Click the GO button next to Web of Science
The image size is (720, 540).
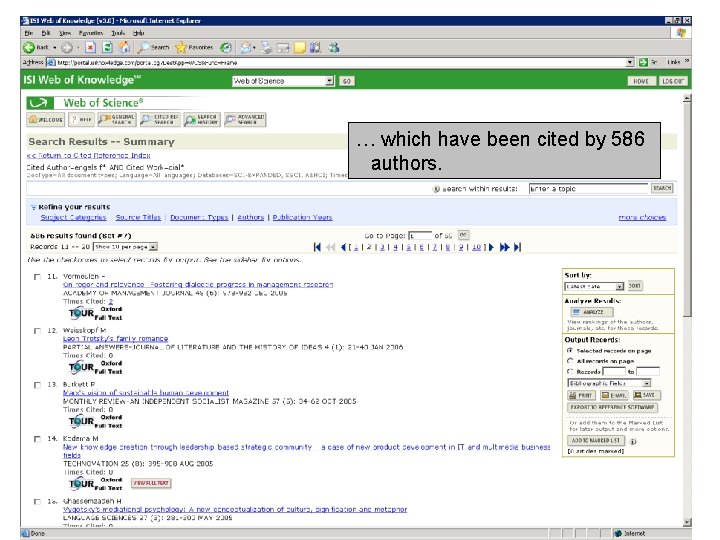(x=347, y=81)
